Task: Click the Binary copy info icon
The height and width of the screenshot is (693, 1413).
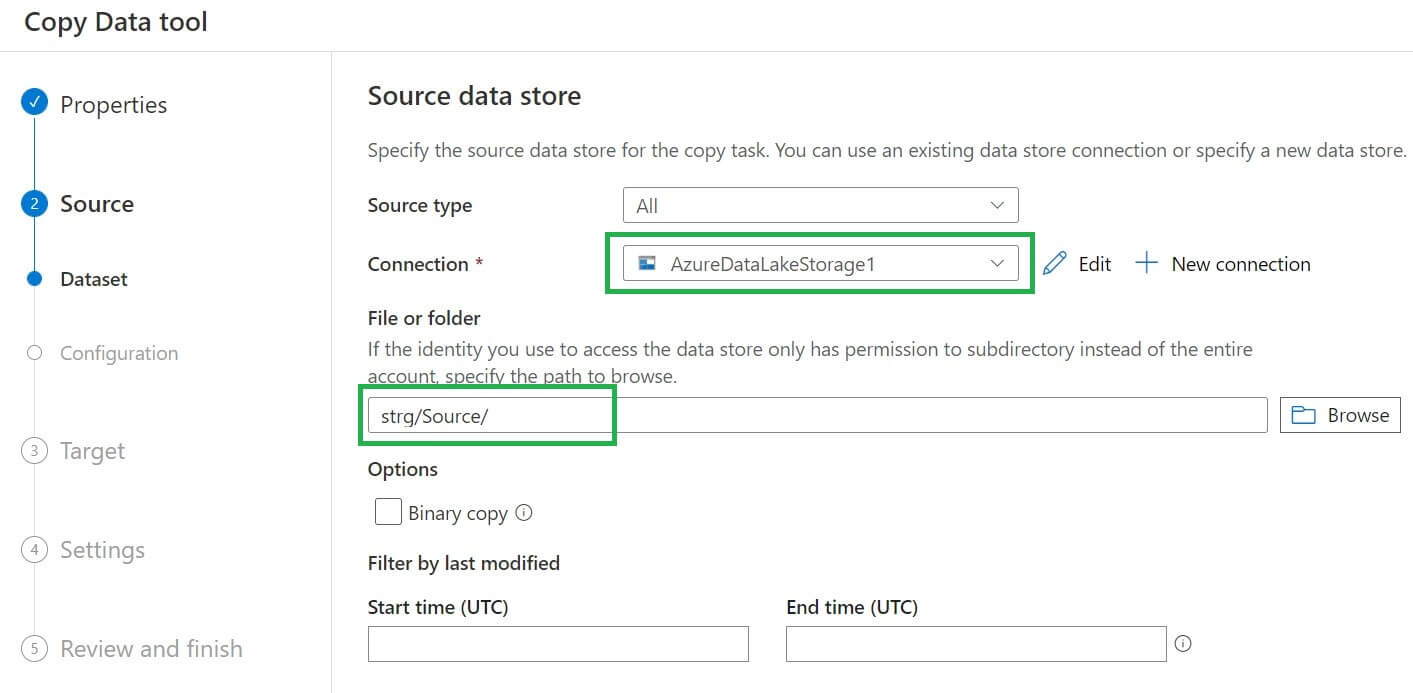Action: point(524,513)
